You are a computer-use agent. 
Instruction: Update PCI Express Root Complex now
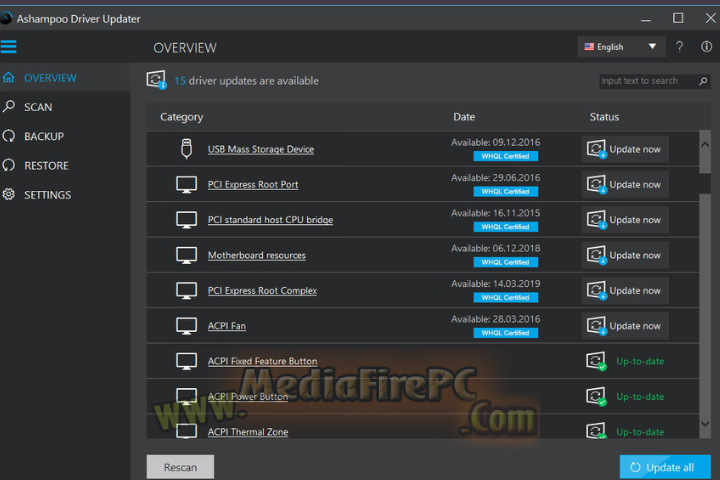(x=625, y=290)
